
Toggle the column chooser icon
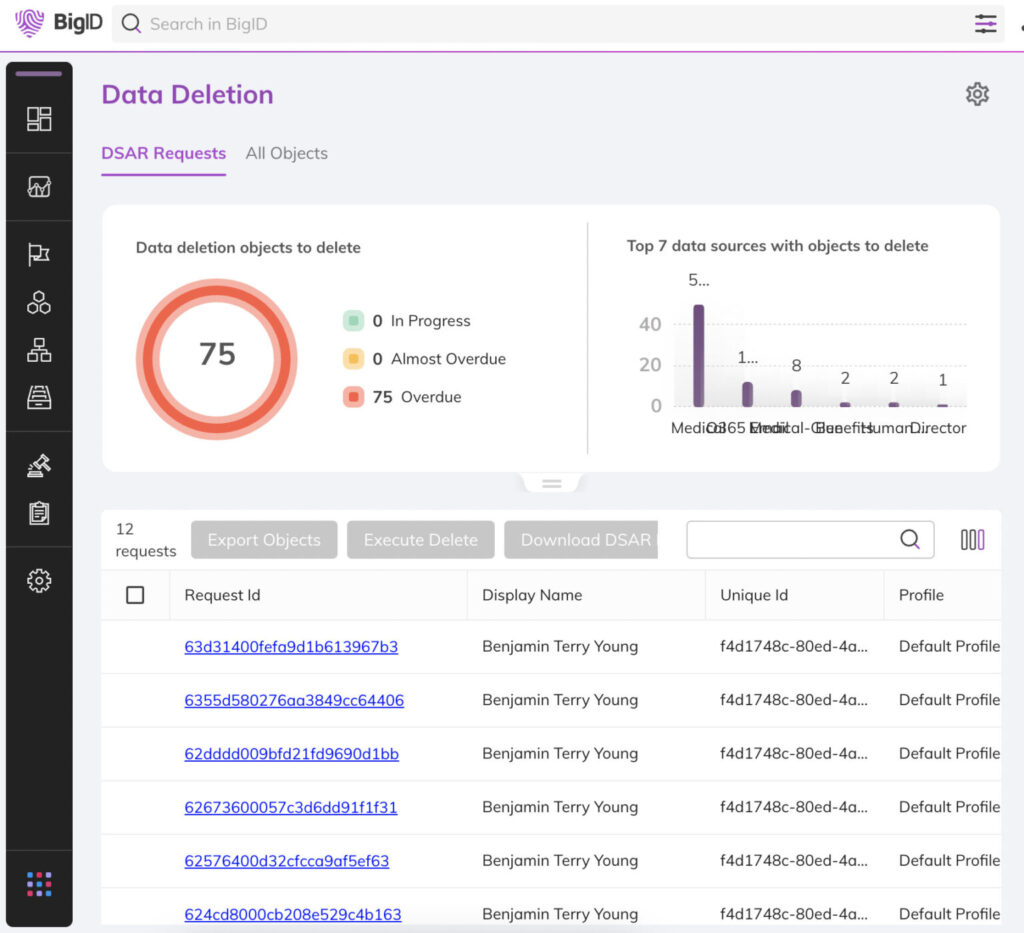click(972, 540)
